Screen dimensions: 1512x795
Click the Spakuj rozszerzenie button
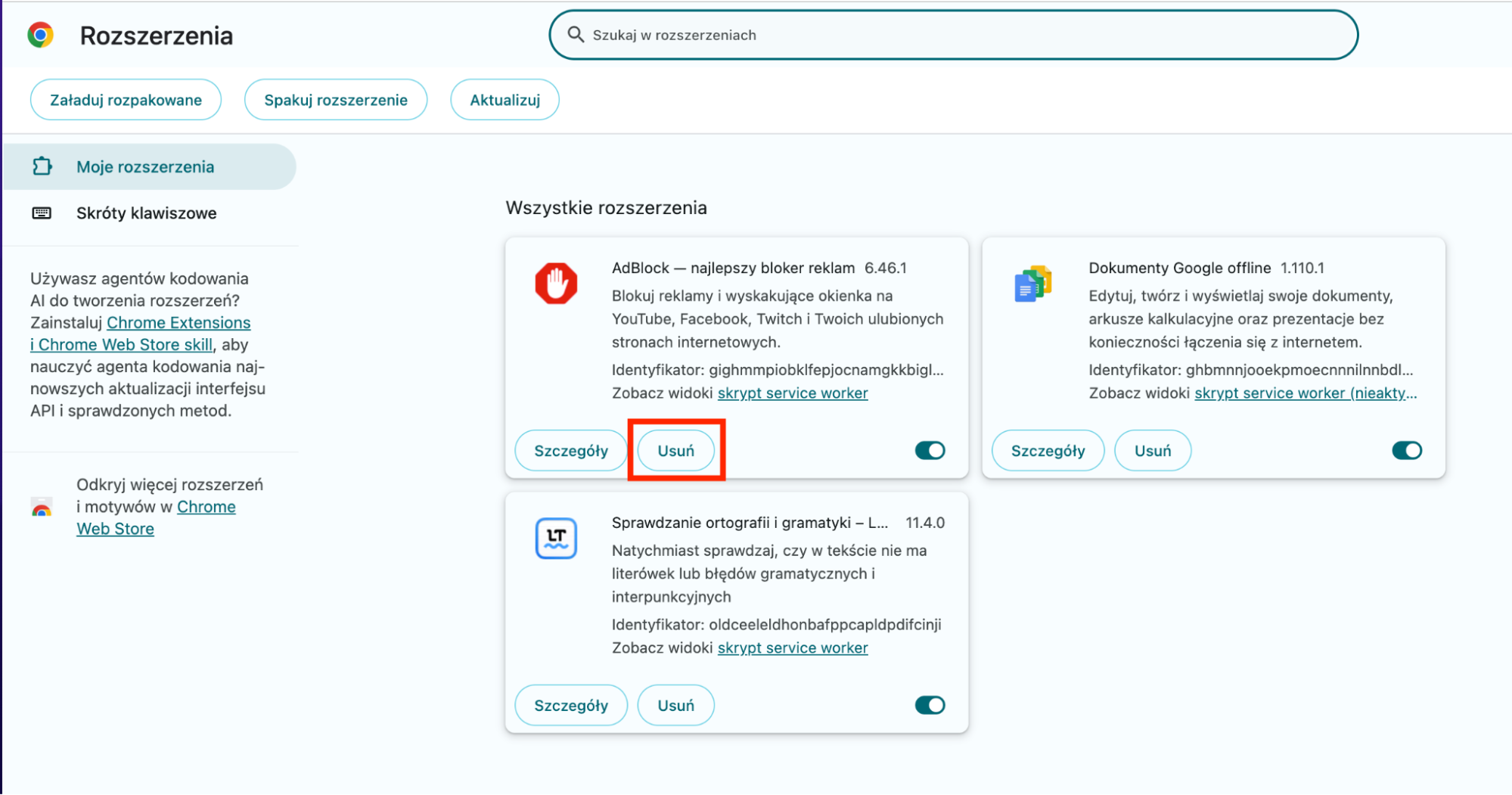click(x=336, y=100)
